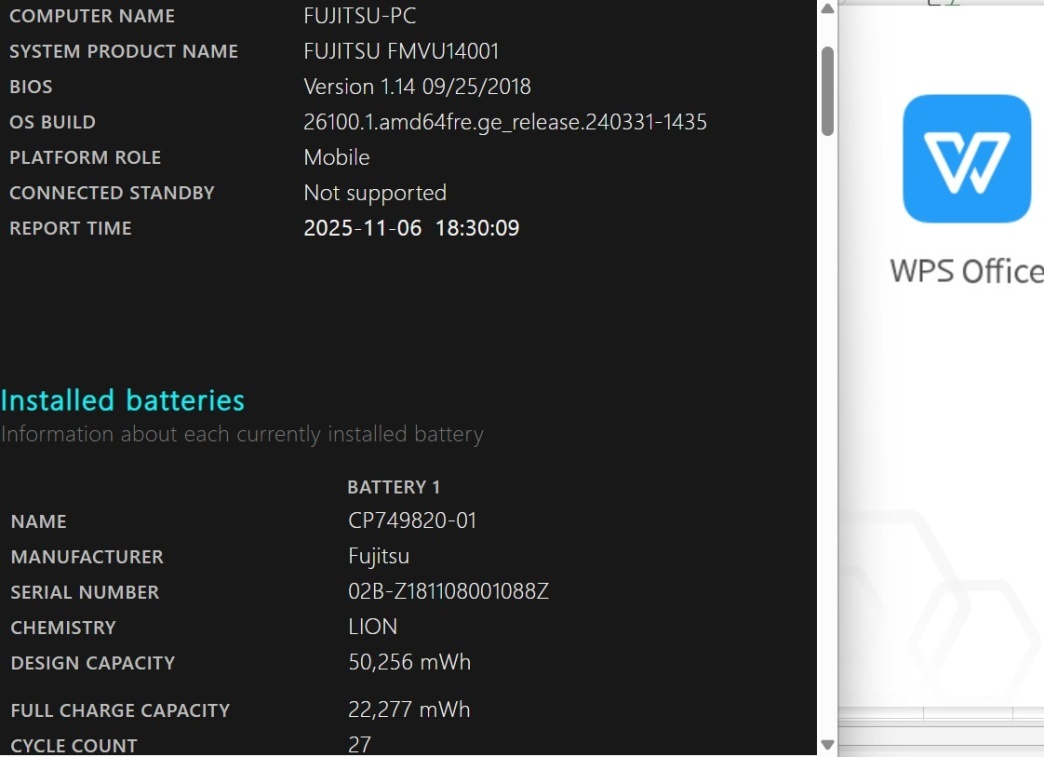Click the BIOS label
The height and width of the screenshot is (757, 1044).
click(31, 87)
